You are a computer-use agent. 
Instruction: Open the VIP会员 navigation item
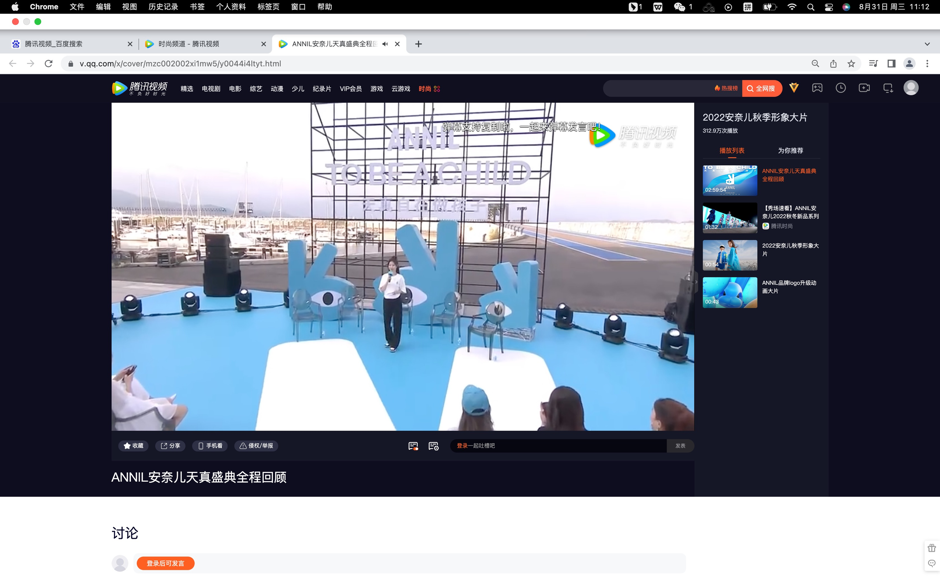[351, 89]
